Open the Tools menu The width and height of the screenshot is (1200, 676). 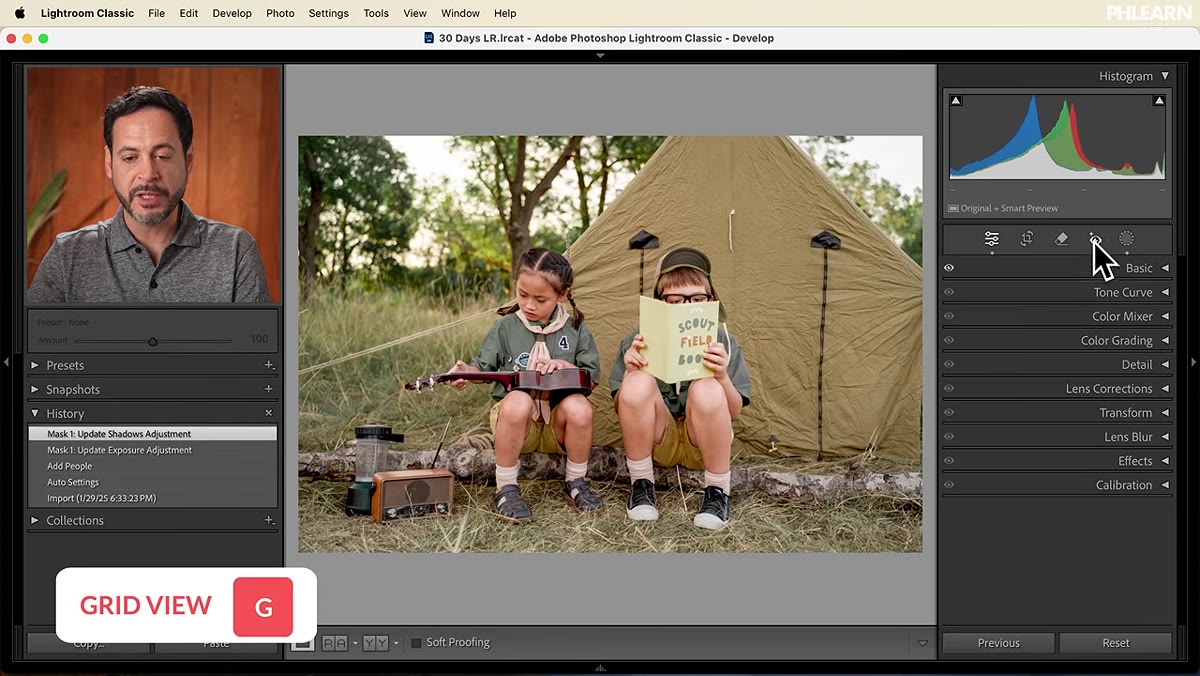tap(376, 13)
